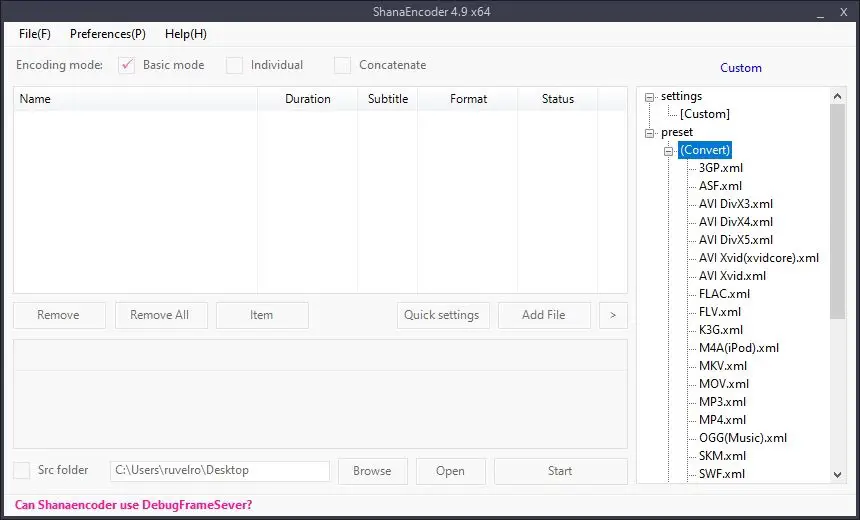This screenshot has height=520, width=860.
Task: Select the OGG(Music).xml preset
Action: point(743,438)
